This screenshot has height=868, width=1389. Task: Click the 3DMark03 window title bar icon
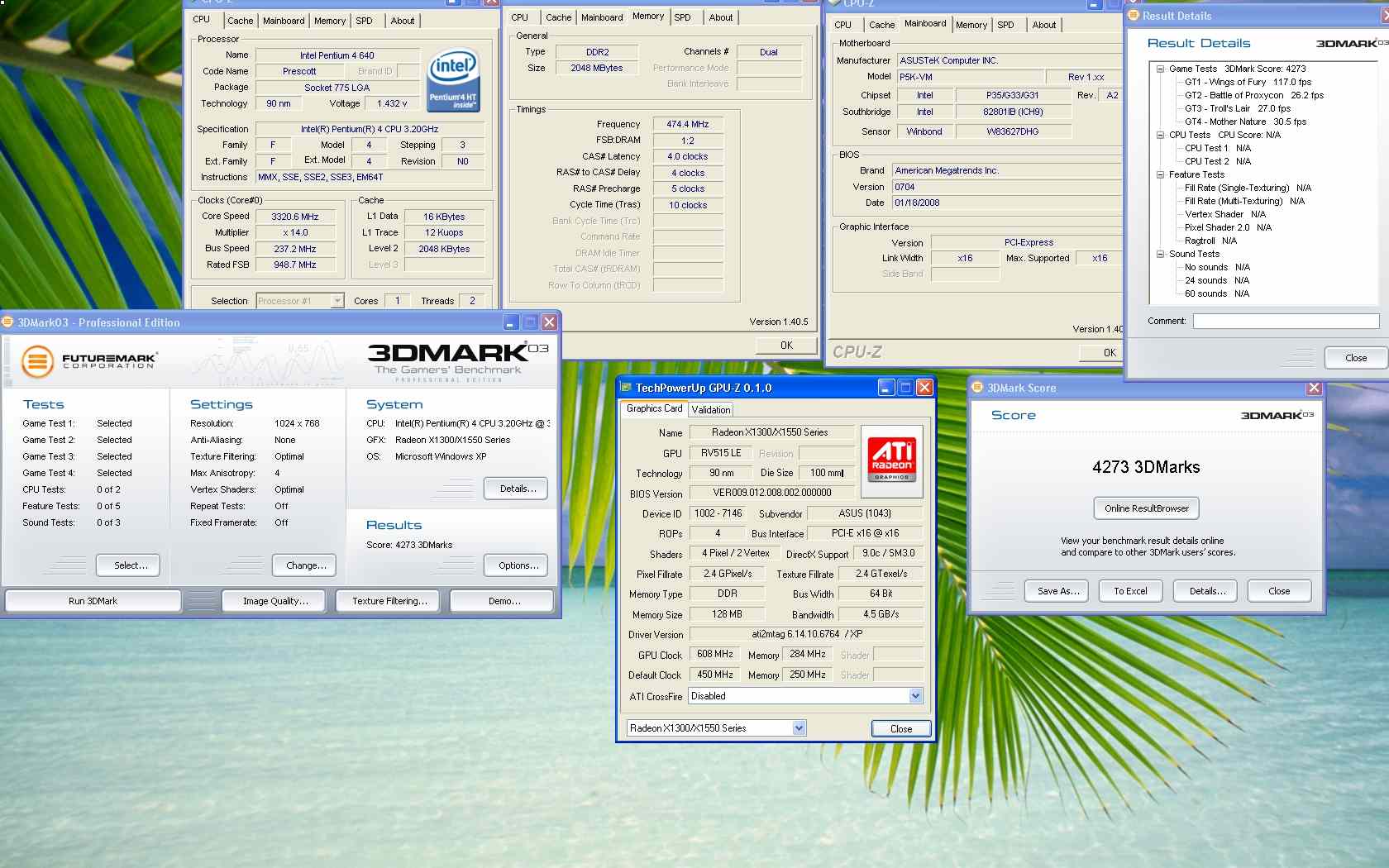tap(8, 322)
